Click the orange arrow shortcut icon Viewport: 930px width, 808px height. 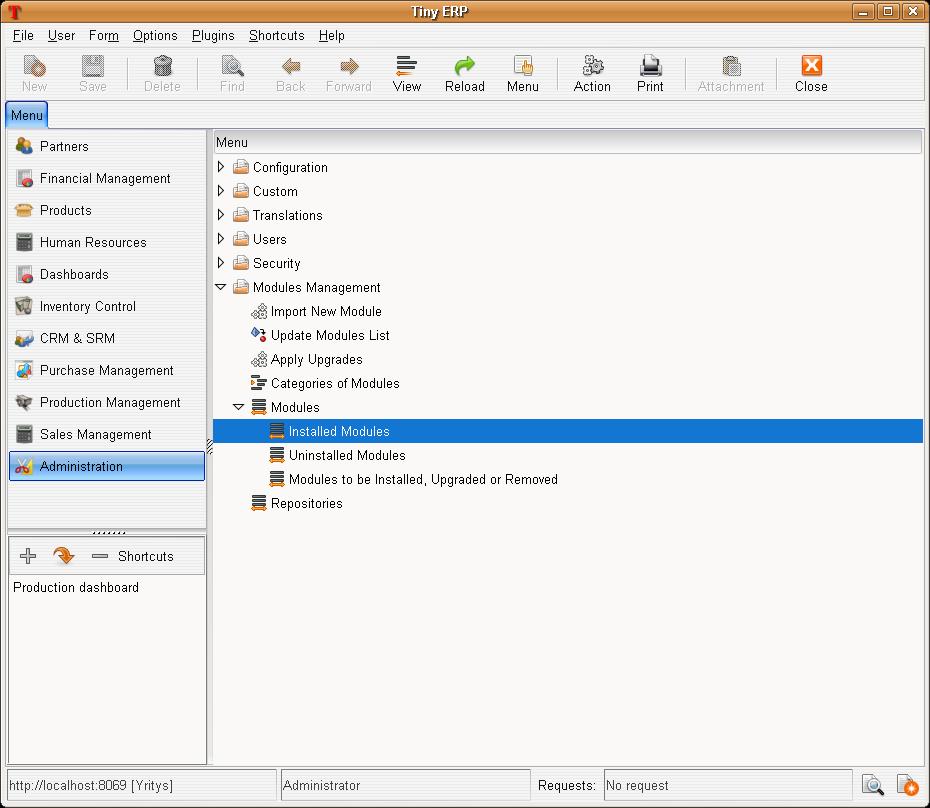(x=63, y=556)
